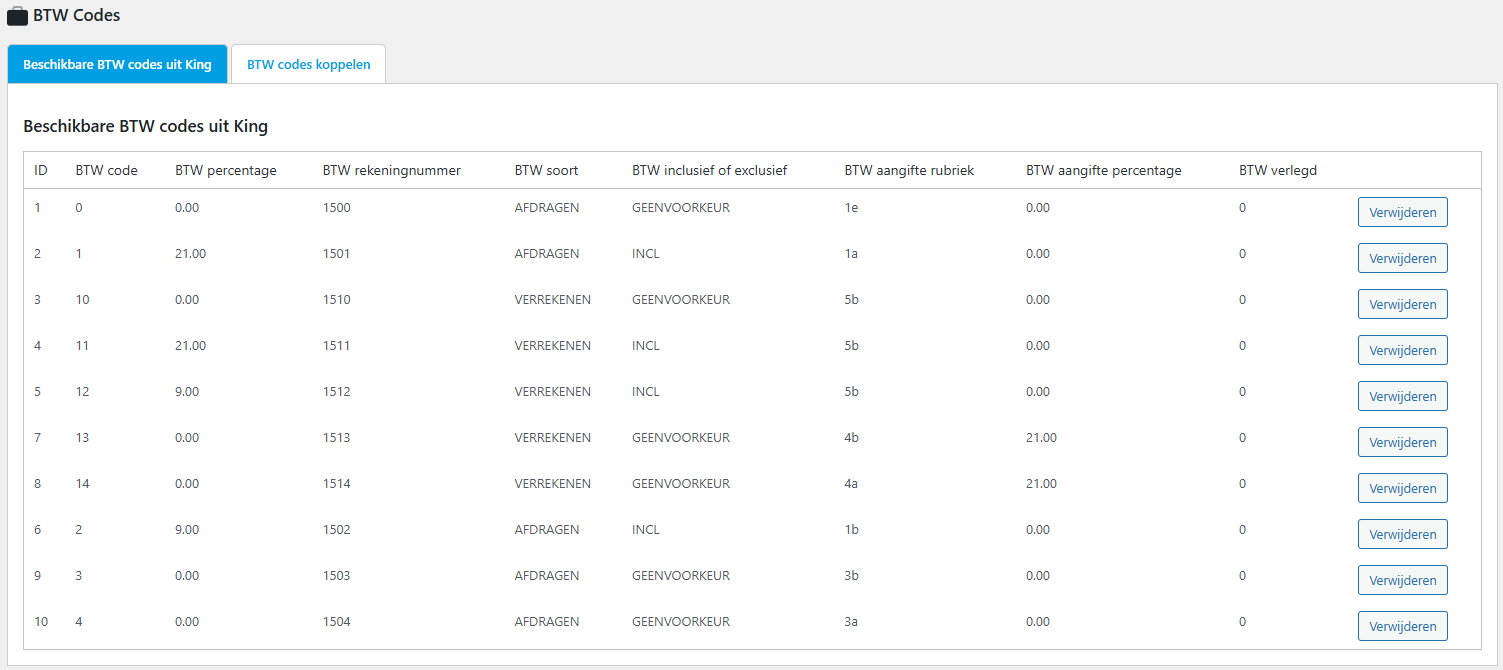Viewport: 1503px width, 670px height.
Task: Click the BTW rekeningnummer column header
Action: click(x=391, y=170)
